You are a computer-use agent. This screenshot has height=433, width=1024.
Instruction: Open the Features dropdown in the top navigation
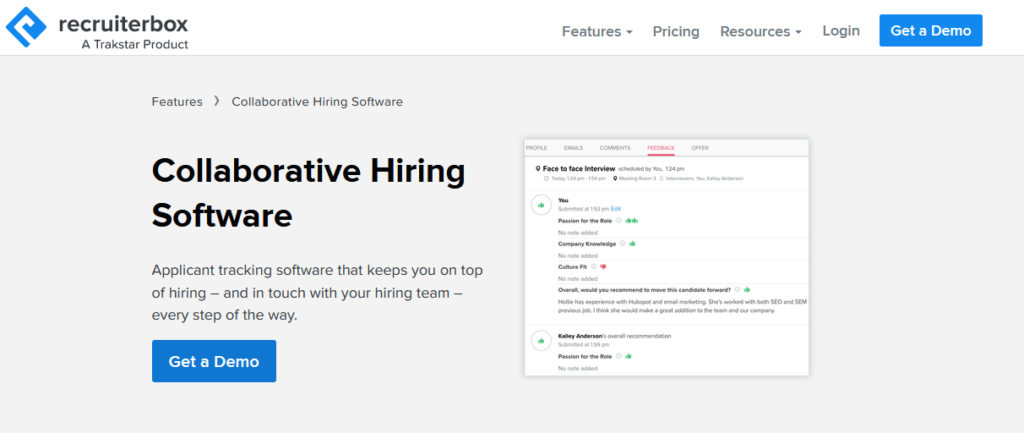point(597,31)
